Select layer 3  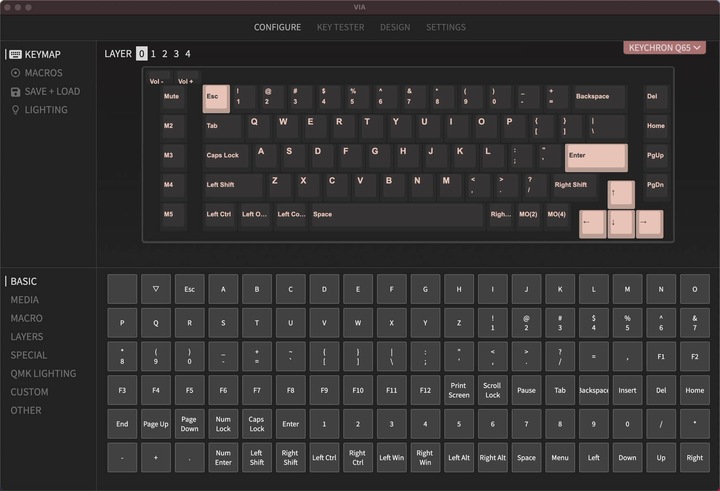click(176, 54)
